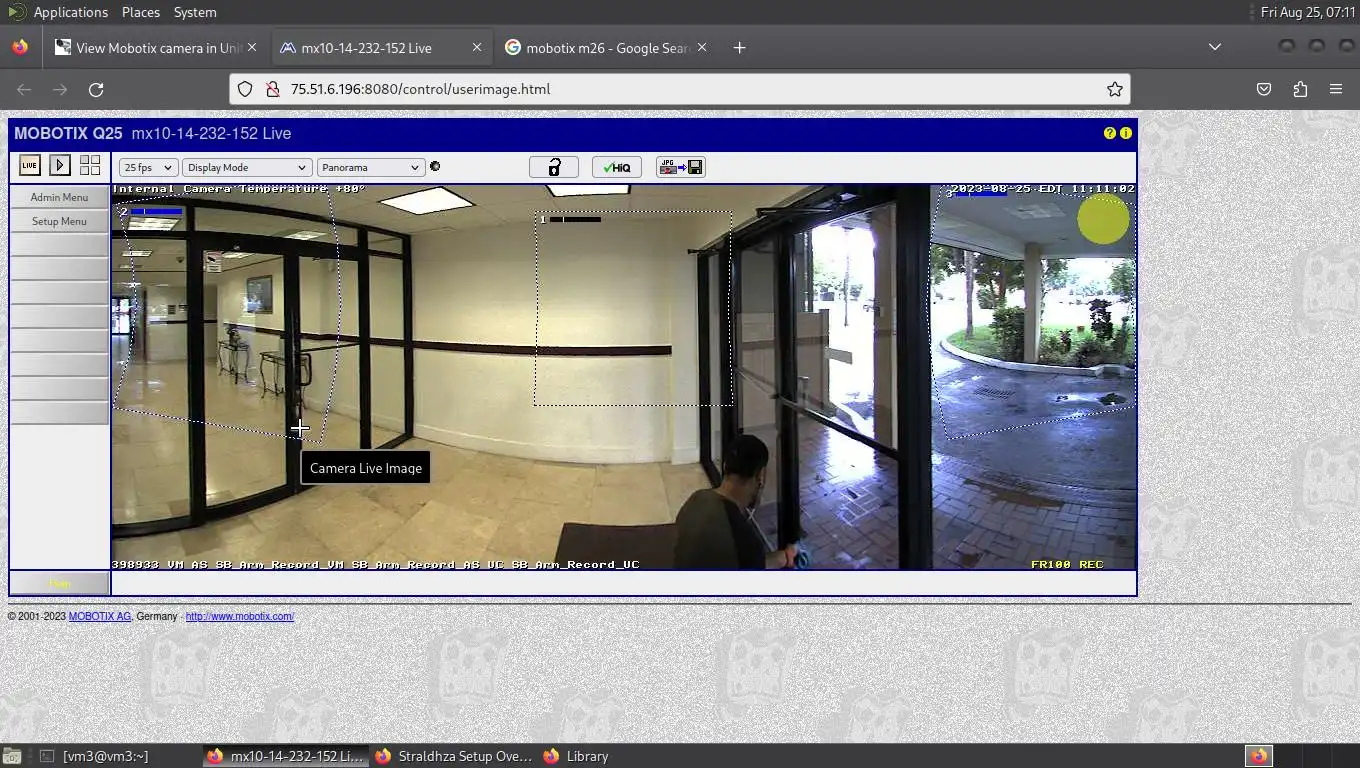This screenshot has height=768, width=1360.
Task: Close the mx10-14-232-152 Live tab
Action: 477,47
